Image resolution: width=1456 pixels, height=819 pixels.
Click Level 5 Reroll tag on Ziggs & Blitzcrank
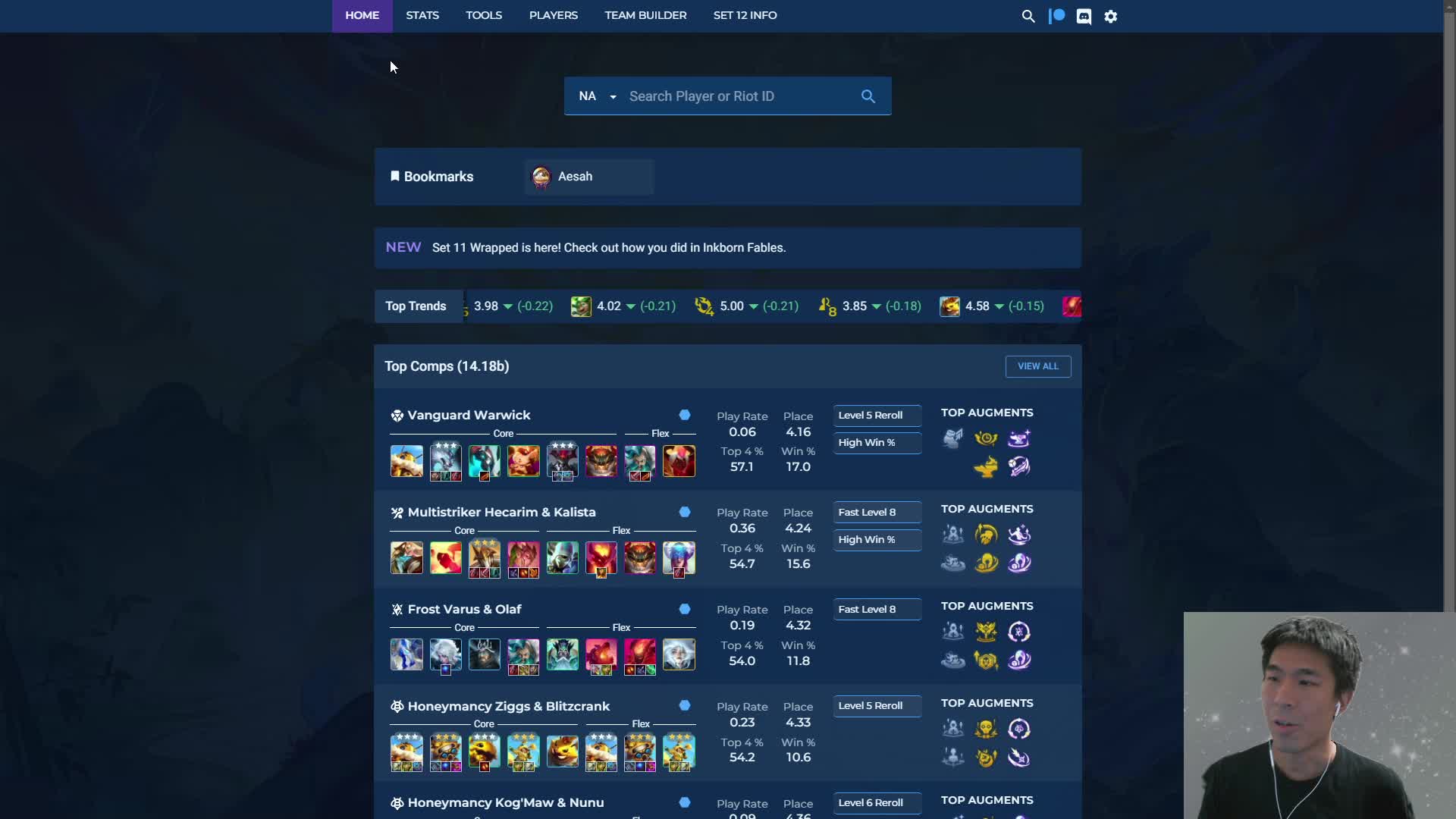click(x=877, y=706)
